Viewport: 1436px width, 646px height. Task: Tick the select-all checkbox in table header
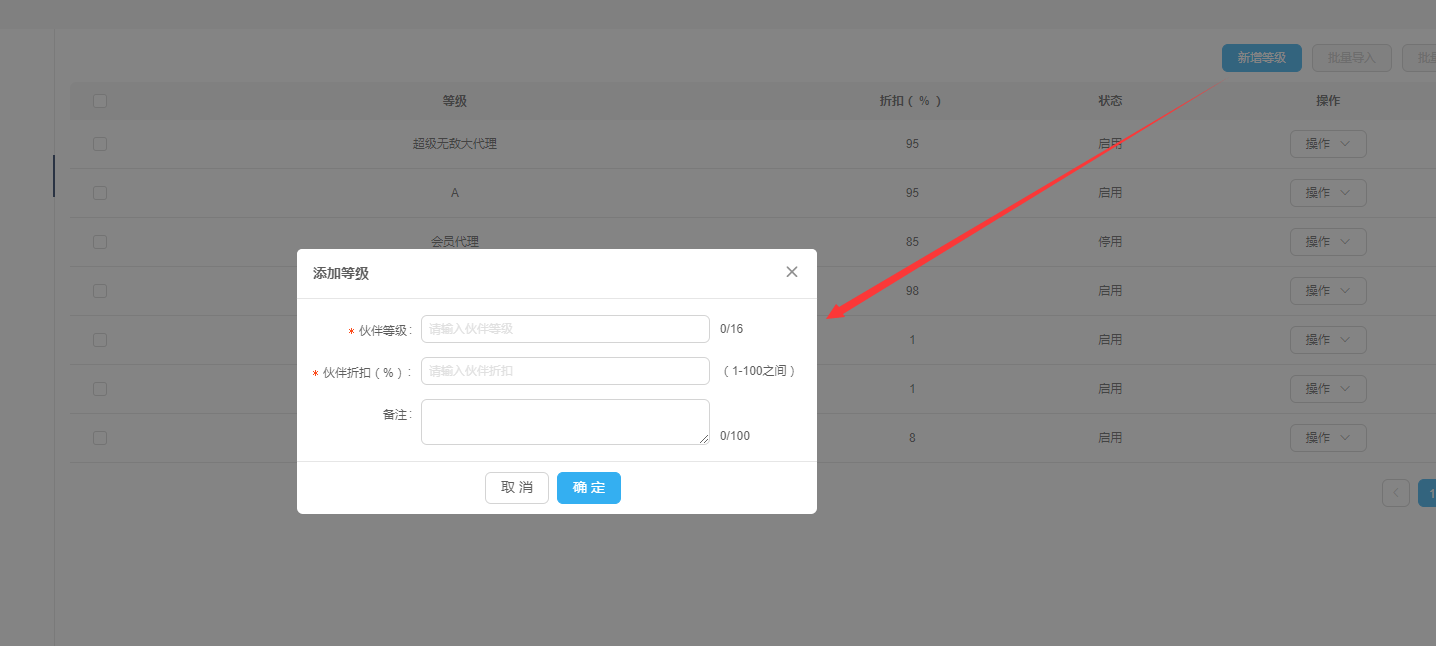point(100,101)
